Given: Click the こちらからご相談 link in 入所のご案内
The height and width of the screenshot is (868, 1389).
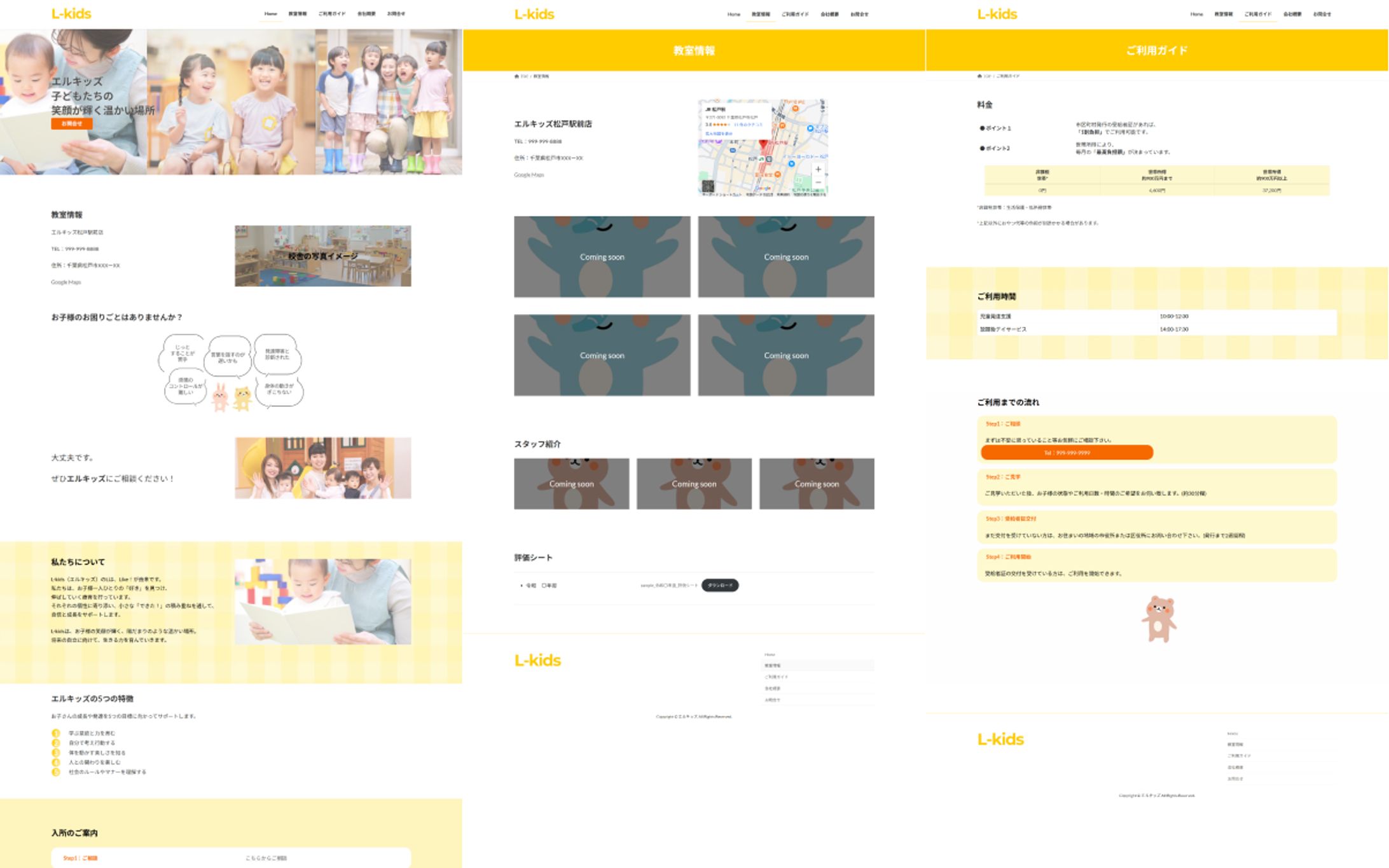Looking at the screenshot, I should [266, 858].
